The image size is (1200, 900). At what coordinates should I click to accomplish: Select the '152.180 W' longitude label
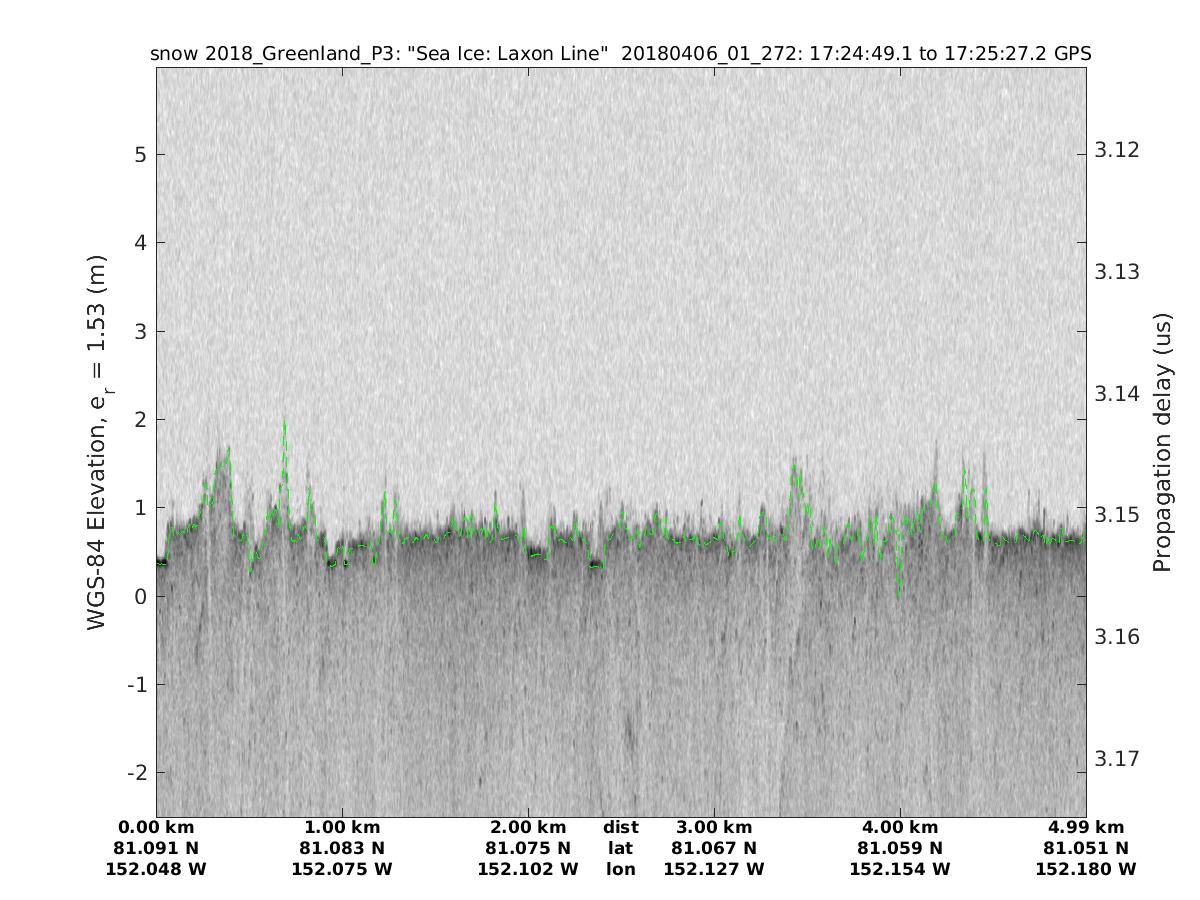(x=1086, y=870)
